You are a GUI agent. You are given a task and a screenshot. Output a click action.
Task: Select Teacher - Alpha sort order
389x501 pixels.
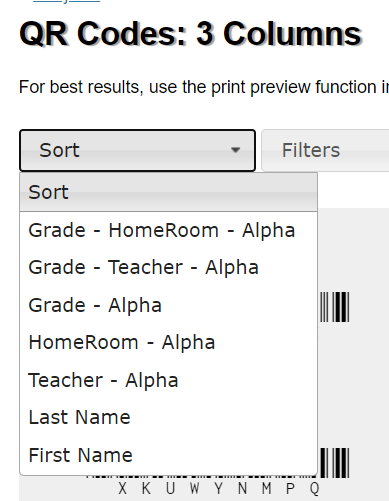pyautogui.click(x=168, y=380)
